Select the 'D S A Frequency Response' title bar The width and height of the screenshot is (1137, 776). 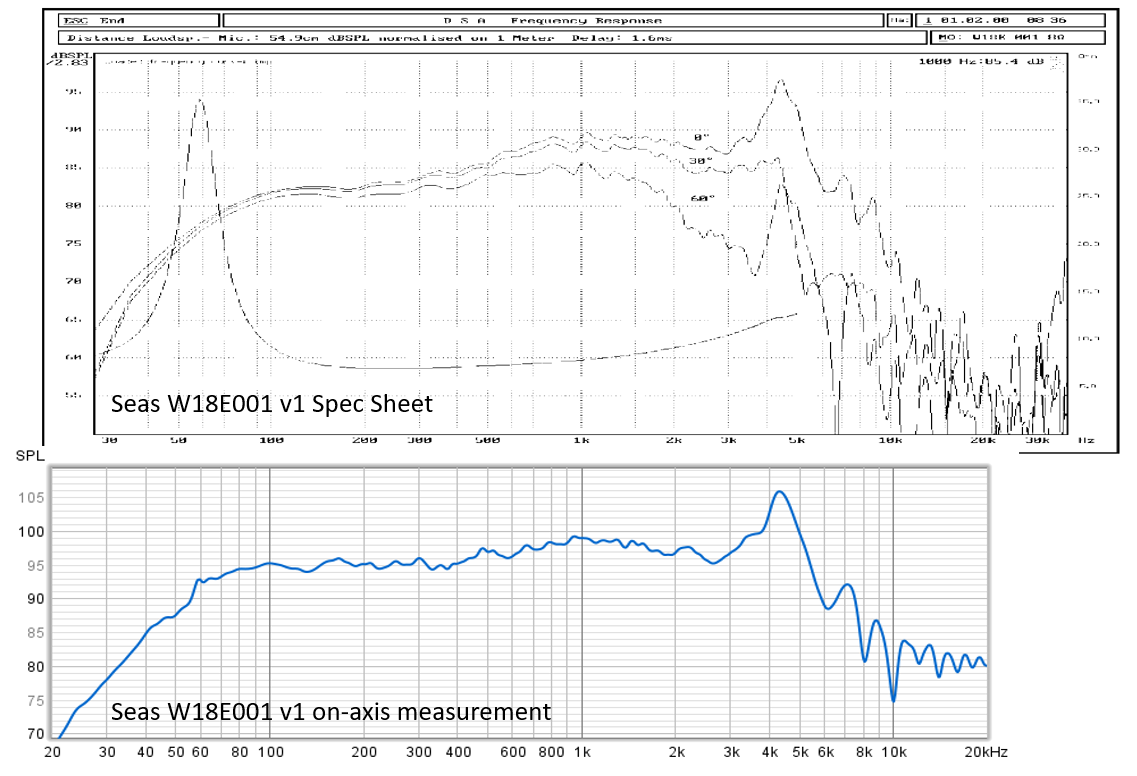click(x=553, y=20)
